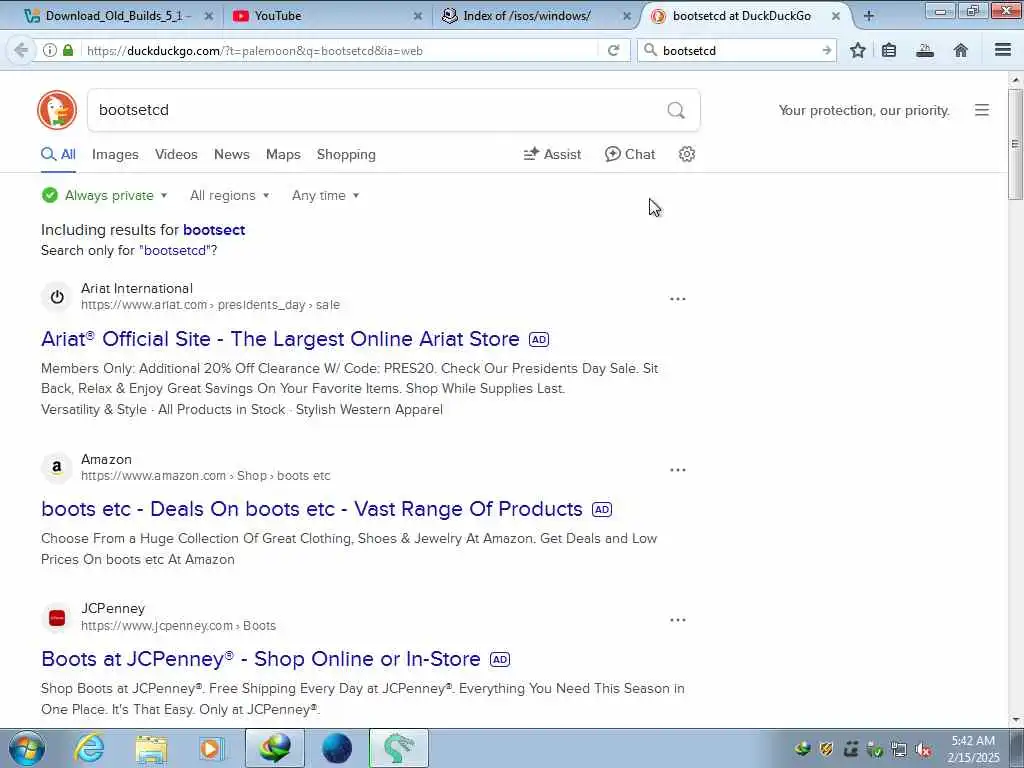Launch Internet Explorer from taskbar
1024x768 pixels.
pyautogui.click(x=89, y=748)
